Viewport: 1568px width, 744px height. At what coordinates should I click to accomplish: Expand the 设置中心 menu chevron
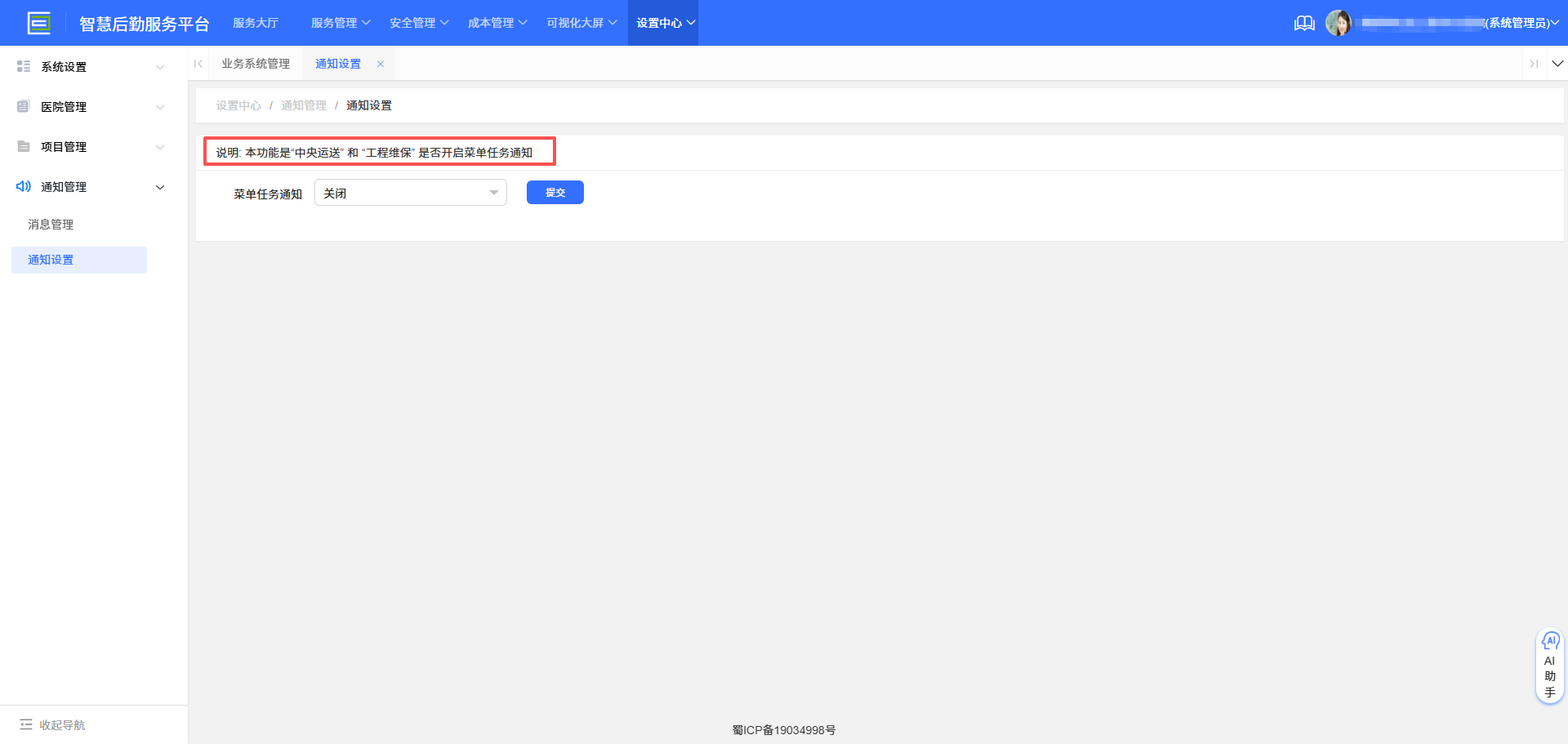[691, 23]
